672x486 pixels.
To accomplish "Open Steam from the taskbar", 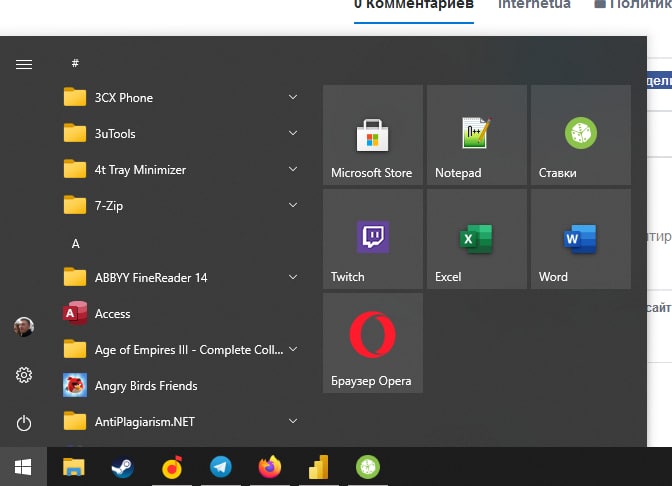I will (x=123, y=467).
